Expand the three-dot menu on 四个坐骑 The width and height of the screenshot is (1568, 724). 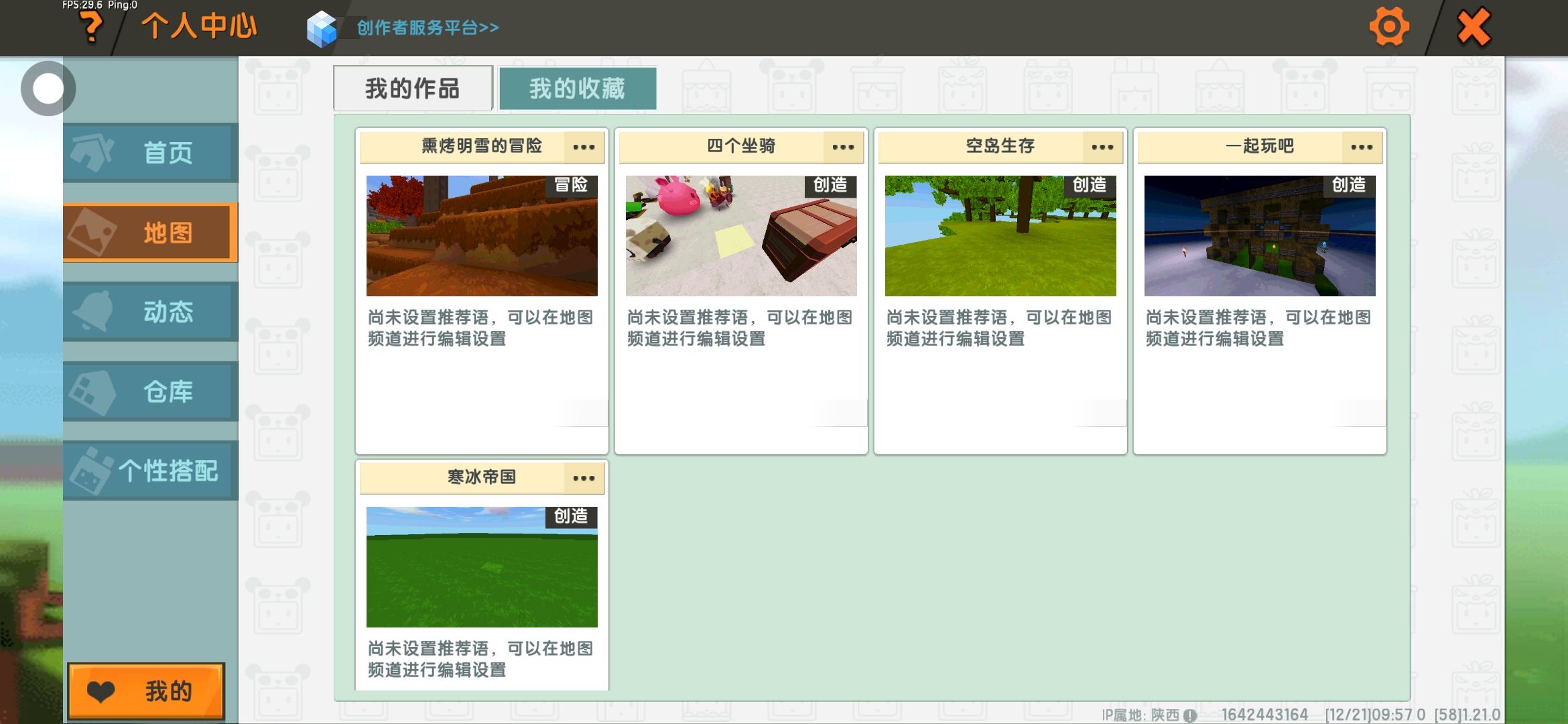coord(843,147)
